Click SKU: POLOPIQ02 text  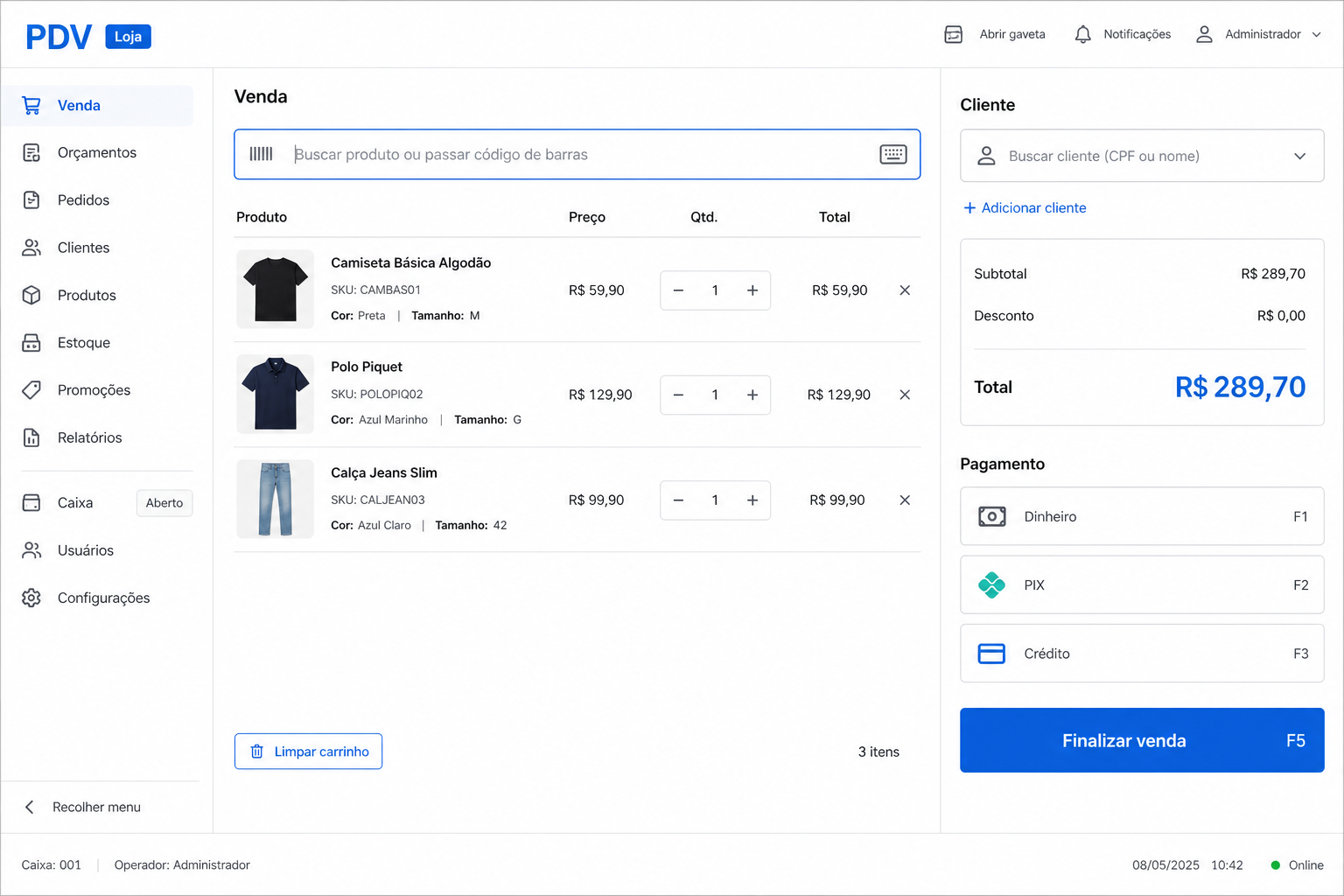[376, 395]
